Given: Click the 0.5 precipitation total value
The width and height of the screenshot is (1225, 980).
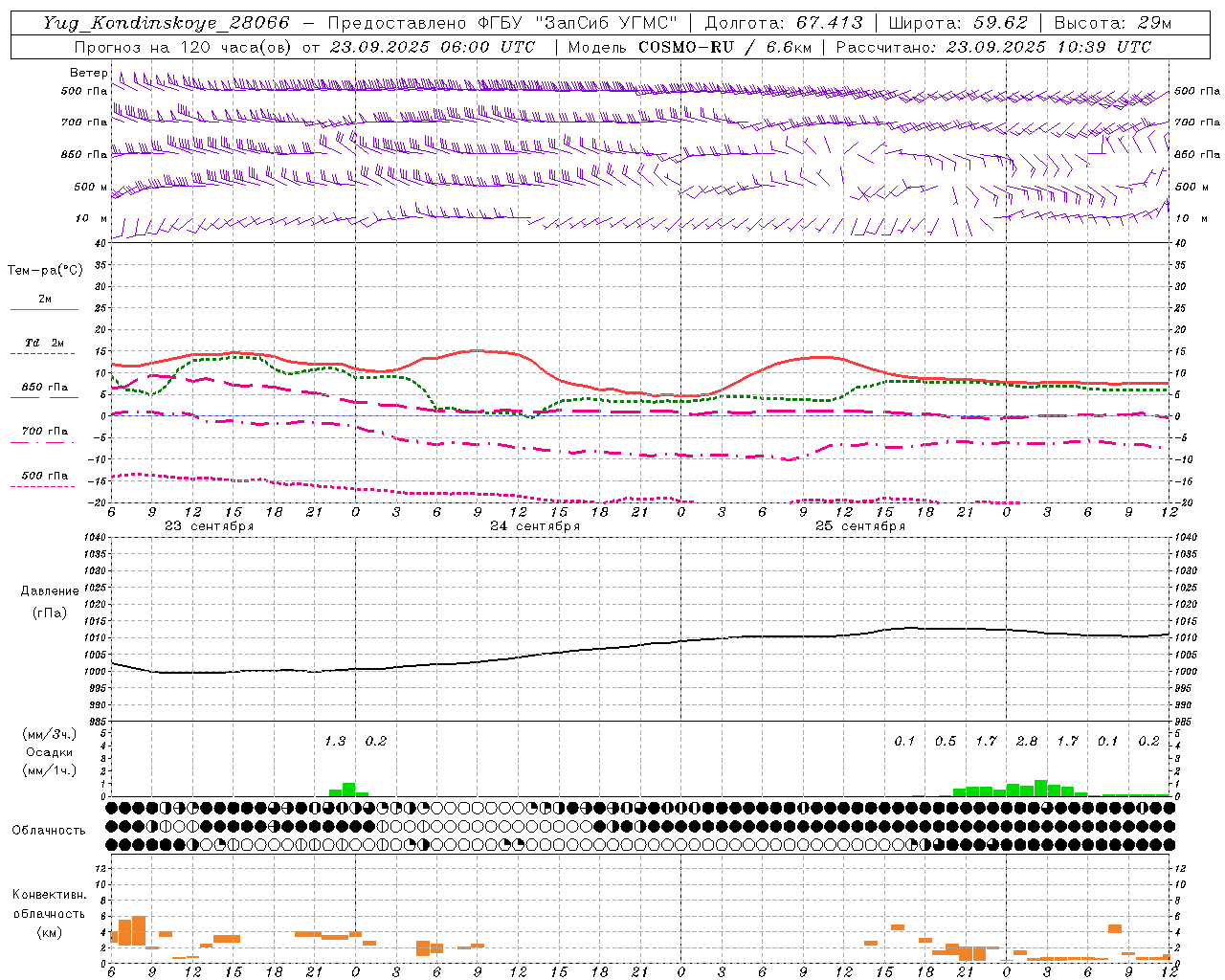Looking at the screenshot, I should [946, 741].
